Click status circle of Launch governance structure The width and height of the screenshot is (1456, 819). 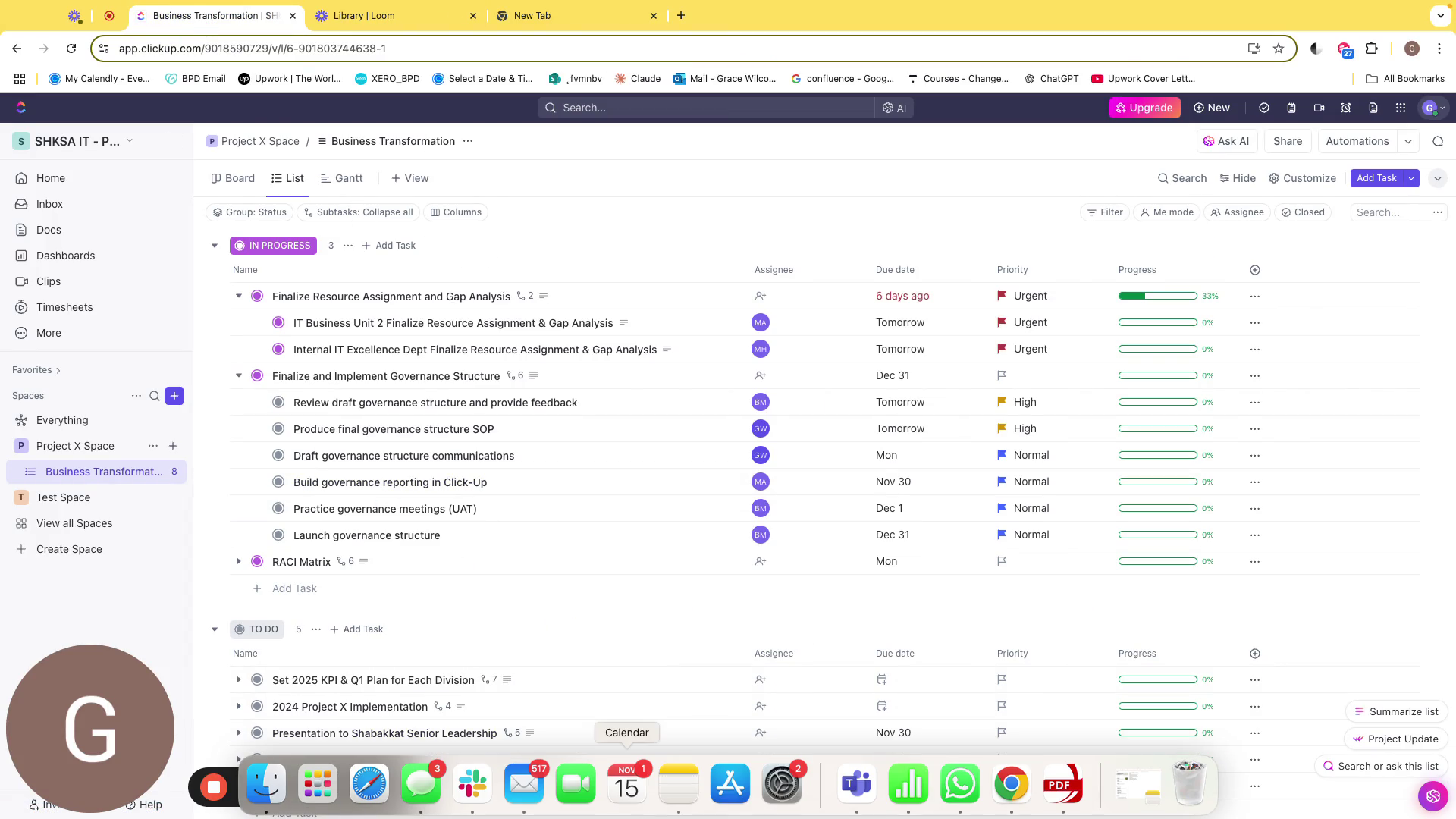pyautogui.click(x=278, y=535)
